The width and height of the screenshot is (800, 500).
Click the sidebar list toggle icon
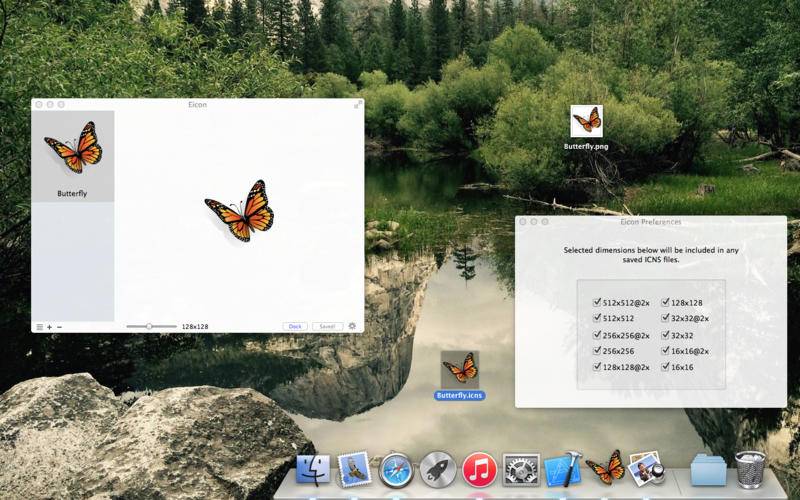point(39,327)
